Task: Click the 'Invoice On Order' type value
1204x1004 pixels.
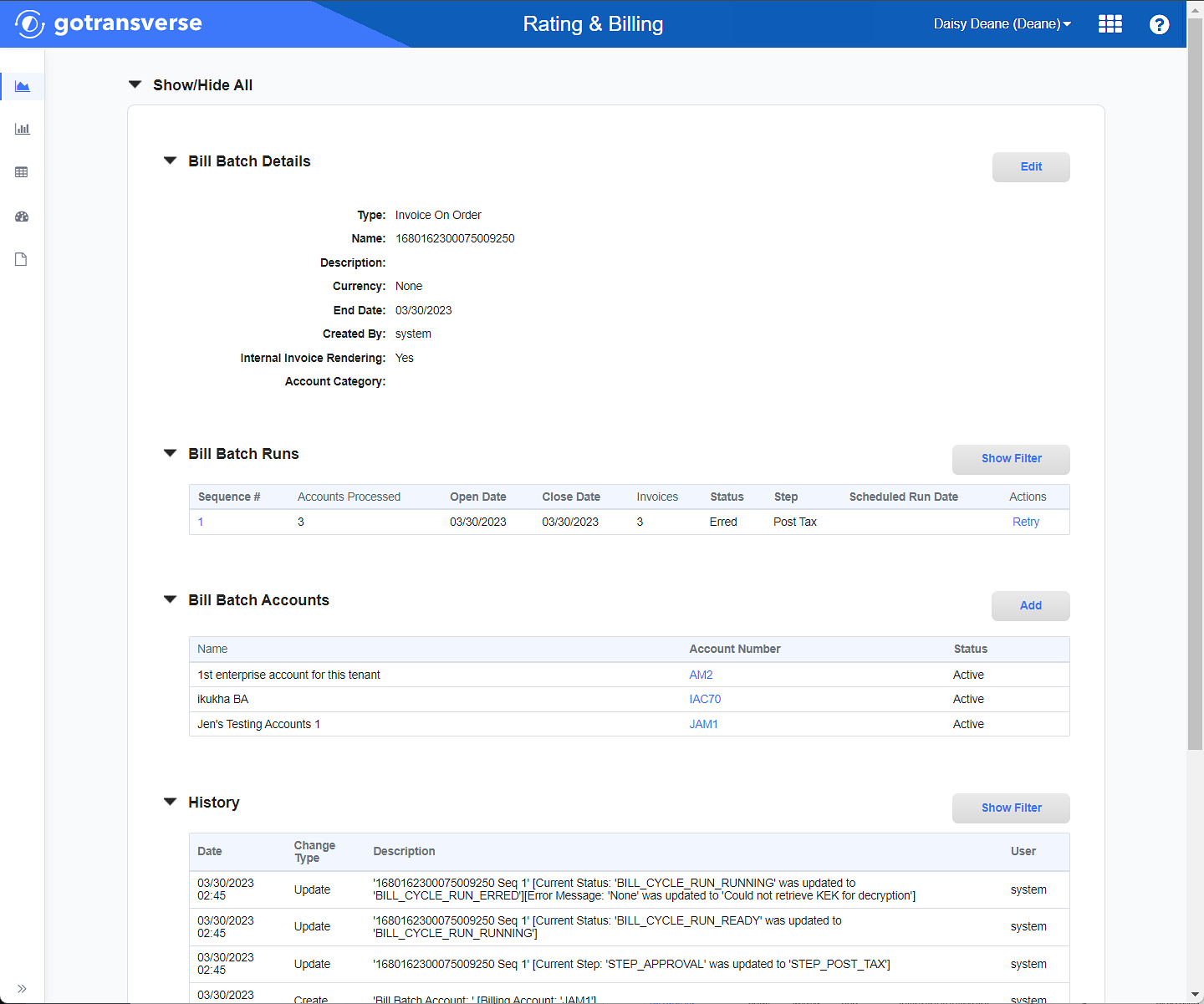Action: coord(438,215)
